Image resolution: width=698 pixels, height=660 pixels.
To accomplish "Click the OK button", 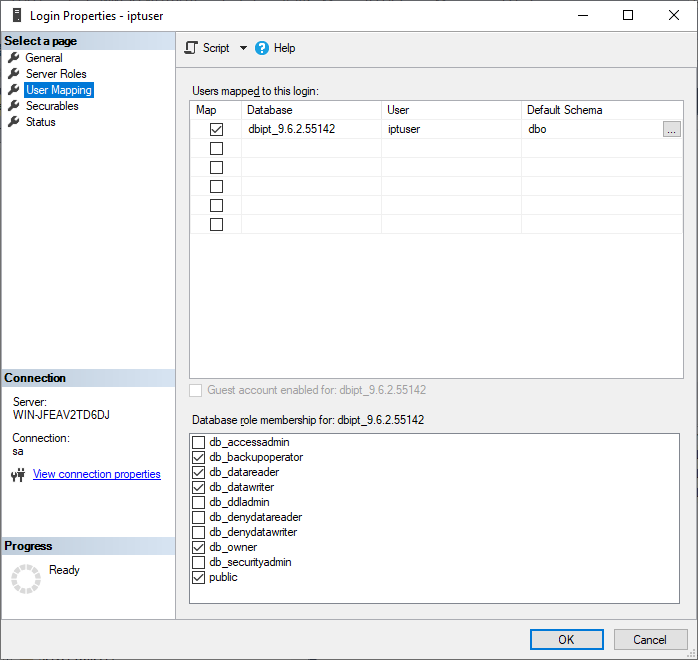I will (567, 640).
